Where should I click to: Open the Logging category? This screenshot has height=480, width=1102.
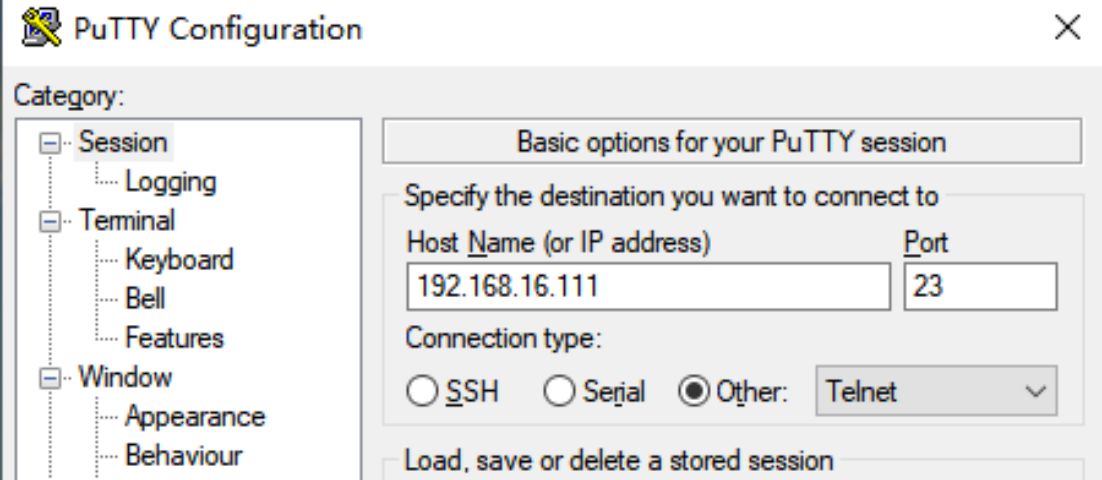tap(171, 182)
